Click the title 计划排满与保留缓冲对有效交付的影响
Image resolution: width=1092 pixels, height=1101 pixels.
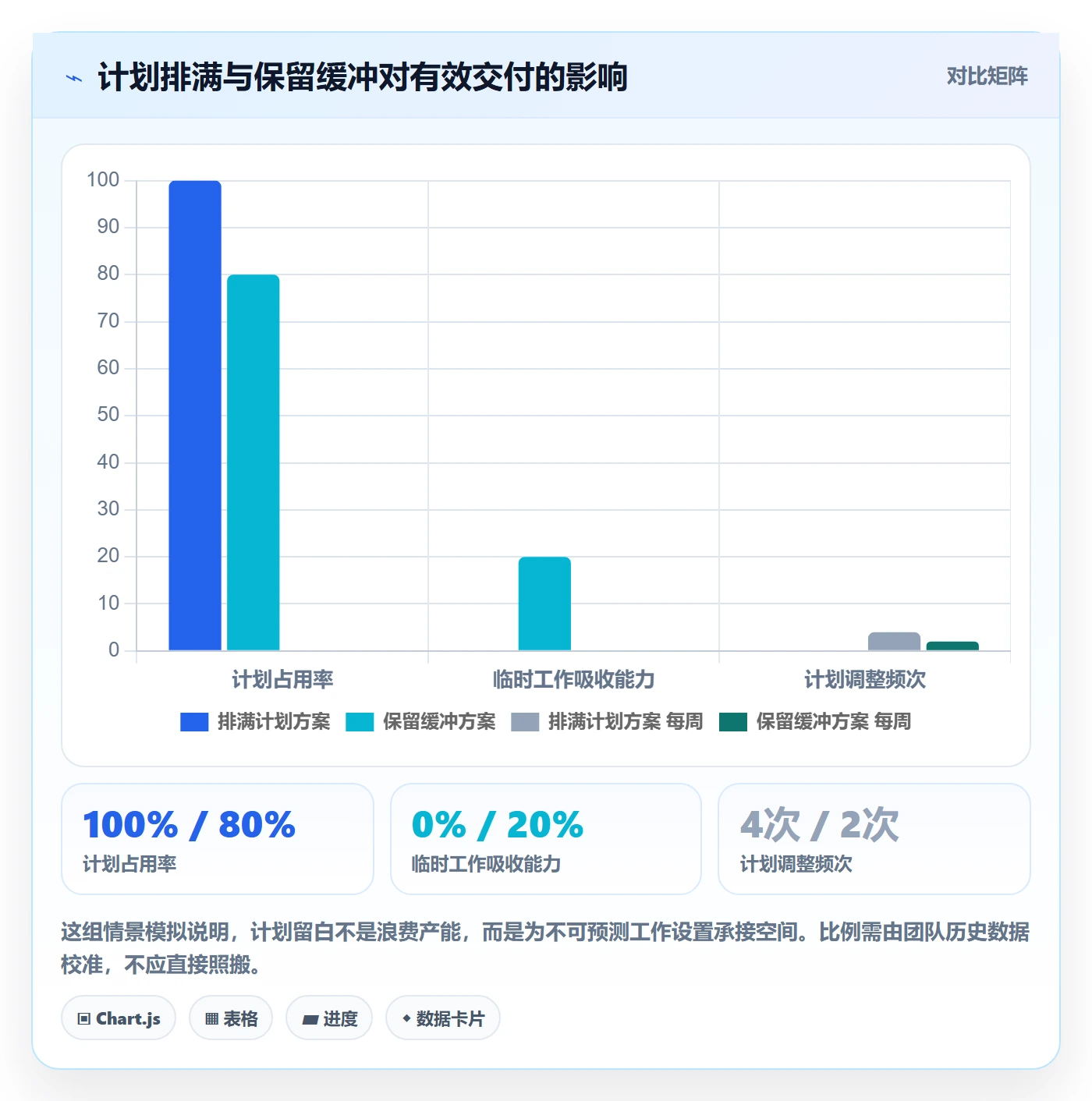(x=363, y=77)
